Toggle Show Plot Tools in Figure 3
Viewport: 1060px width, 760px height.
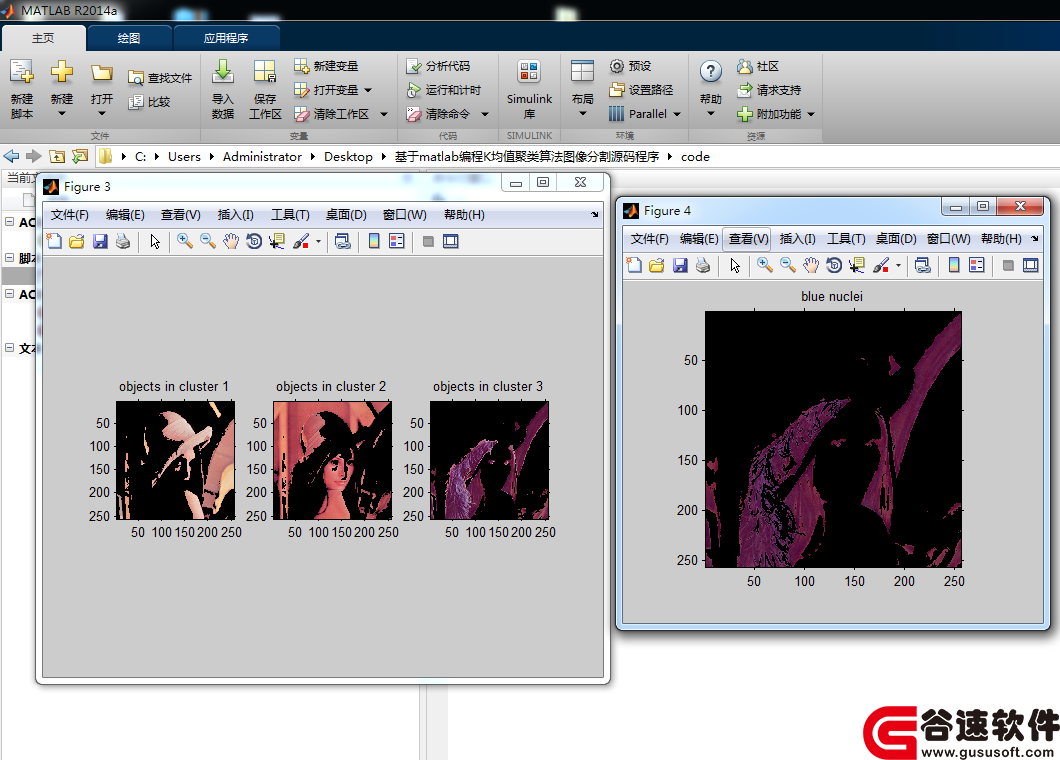click(451, 241)
